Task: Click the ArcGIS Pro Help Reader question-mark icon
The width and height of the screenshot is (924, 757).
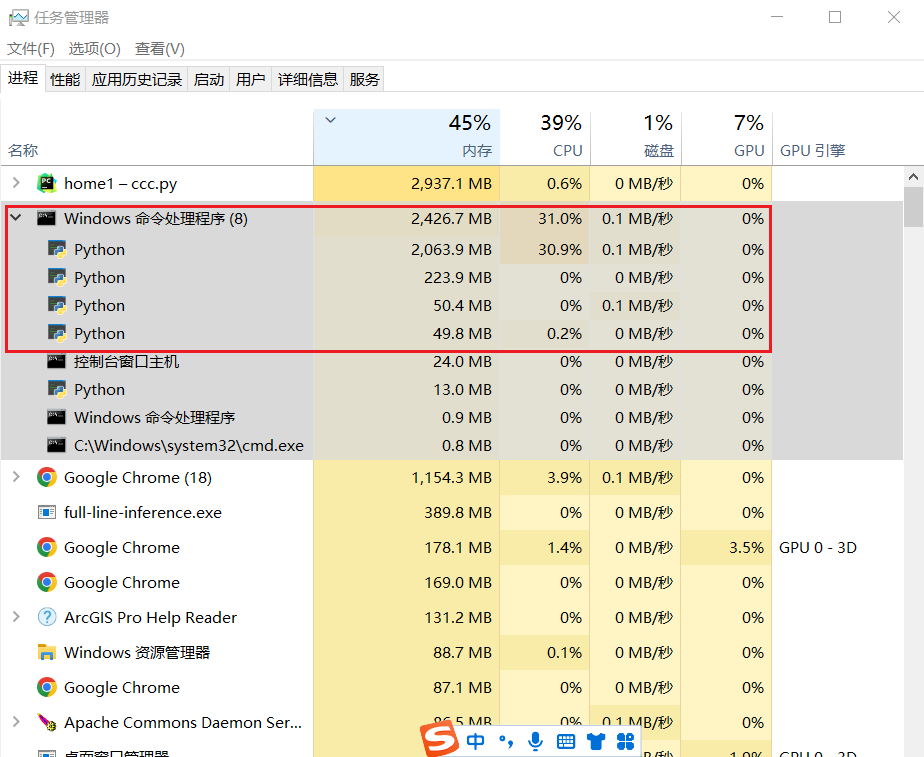Action: [47, 617]
